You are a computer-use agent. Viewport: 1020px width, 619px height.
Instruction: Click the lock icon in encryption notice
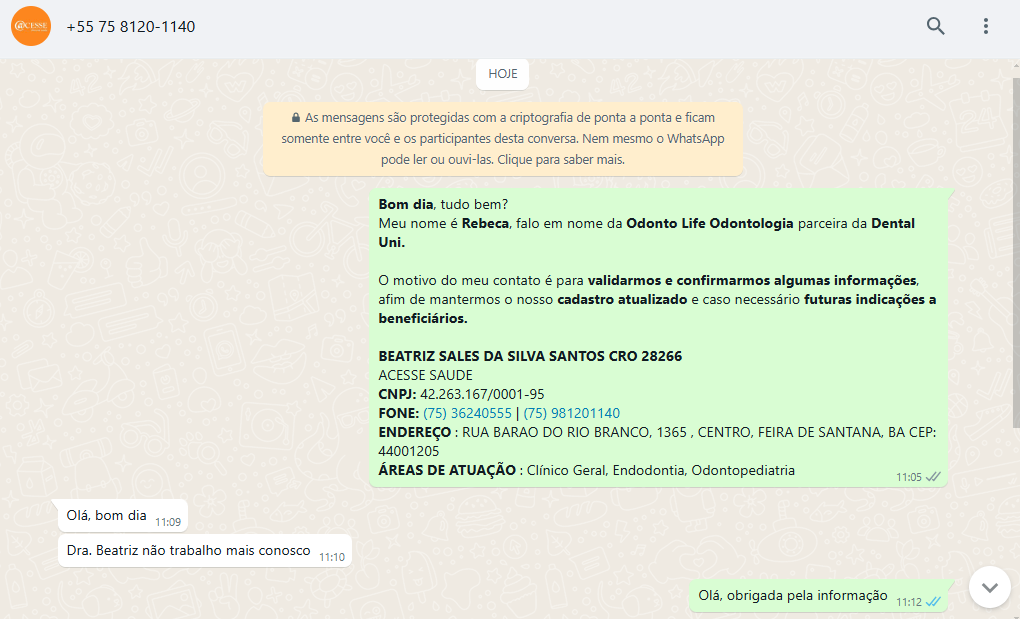pos(296,118)
